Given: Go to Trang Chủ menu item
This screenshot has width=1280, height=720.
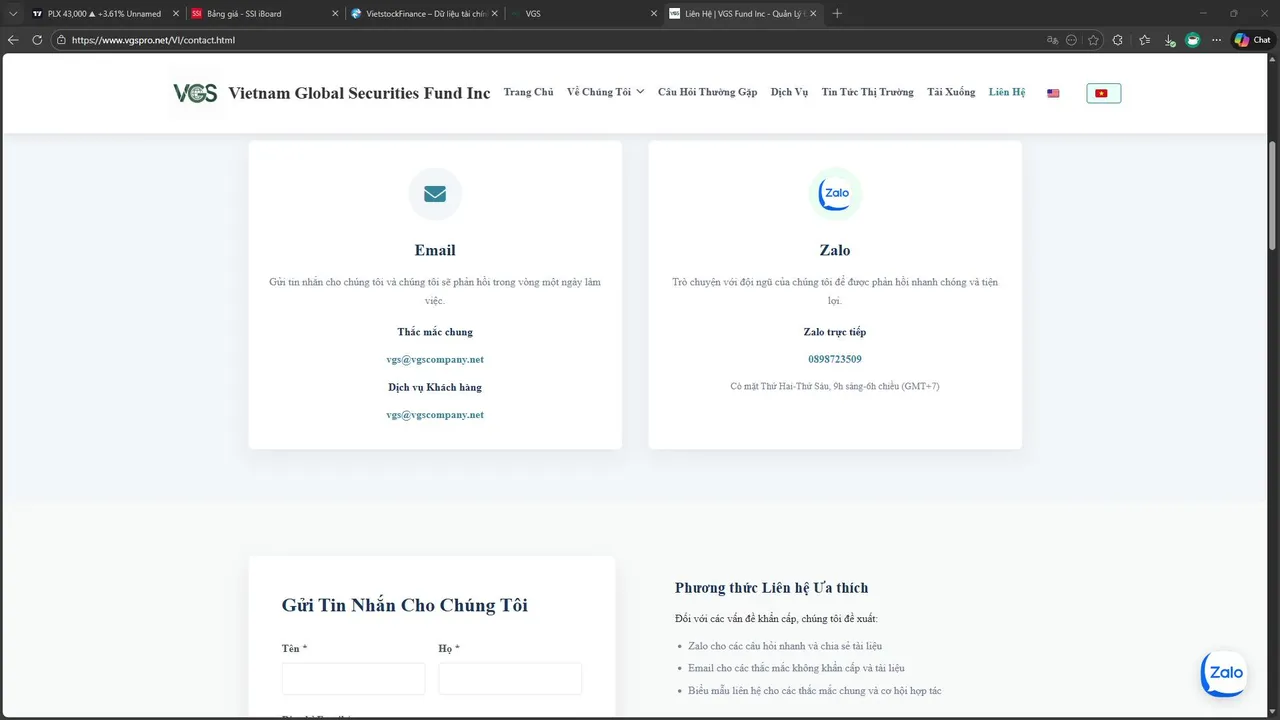Looking at the screenshot, I should click(x=528, y=92).
